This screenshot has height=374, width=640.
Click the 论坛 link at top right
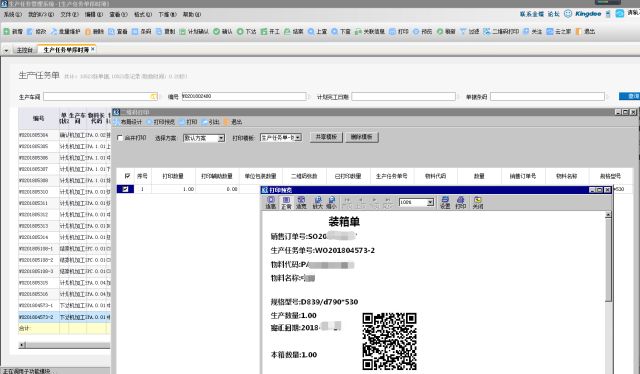(x=553, y=14)
